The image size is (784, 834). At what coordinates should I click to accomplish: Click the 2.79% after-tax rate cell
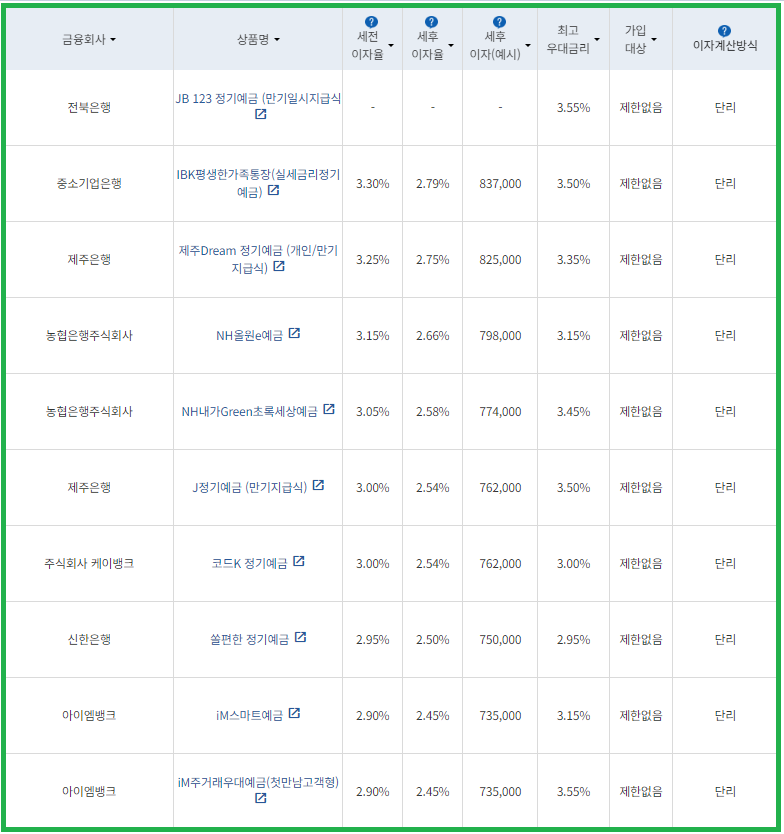coord(432,184)
